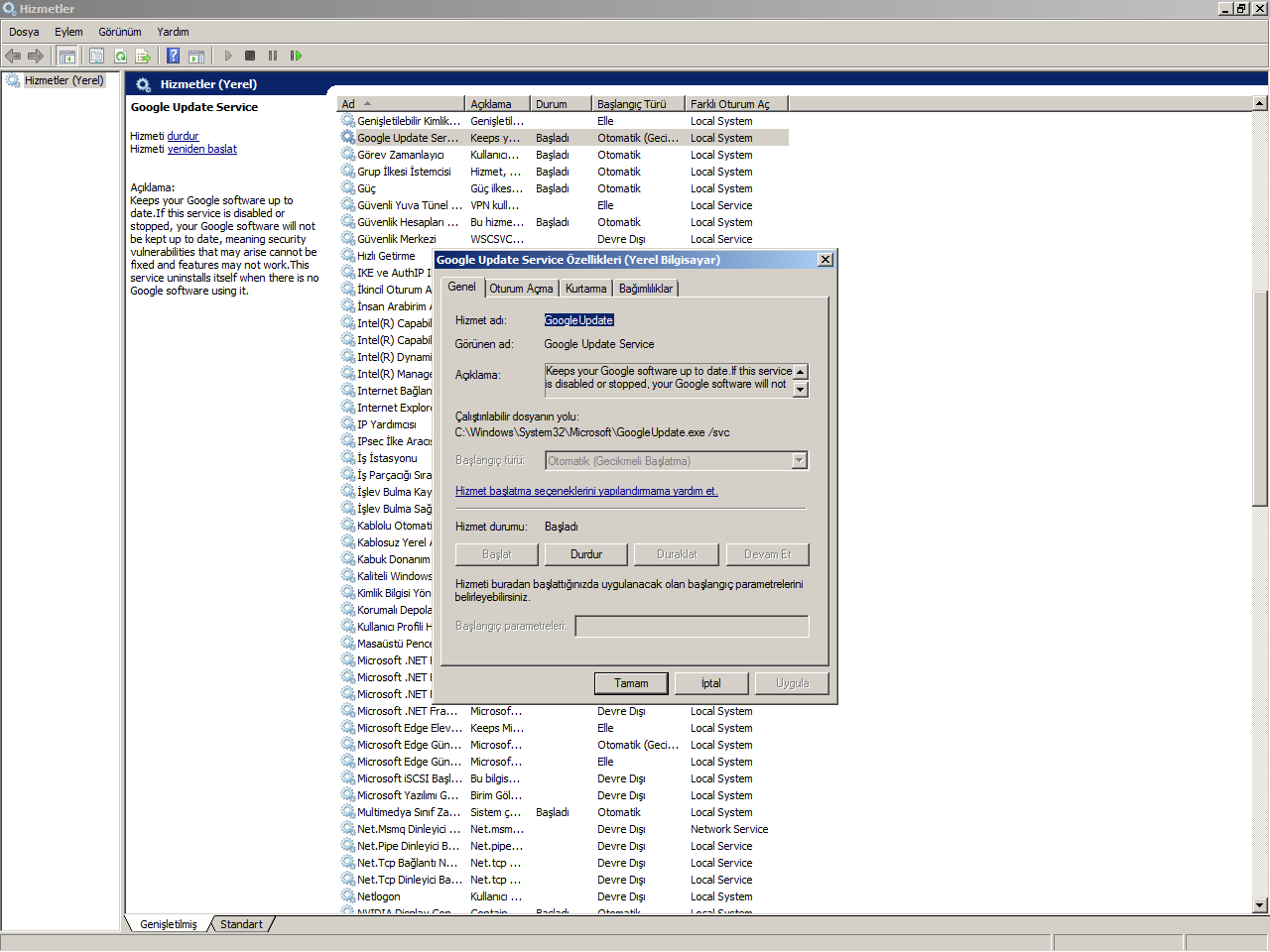Click the Başlangıç parametreleri input field
Image resolution: width=1270 pixels, height=952 pixels.
coord(692,626)
